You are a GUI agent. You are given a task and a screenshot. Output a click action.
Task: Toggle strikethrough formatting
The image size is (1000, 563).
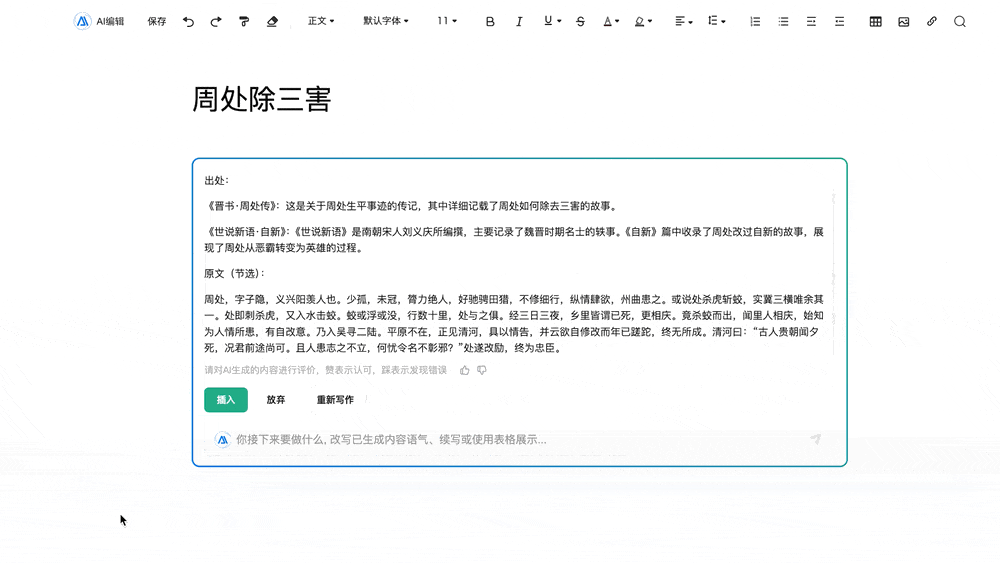tap(580, 21)
